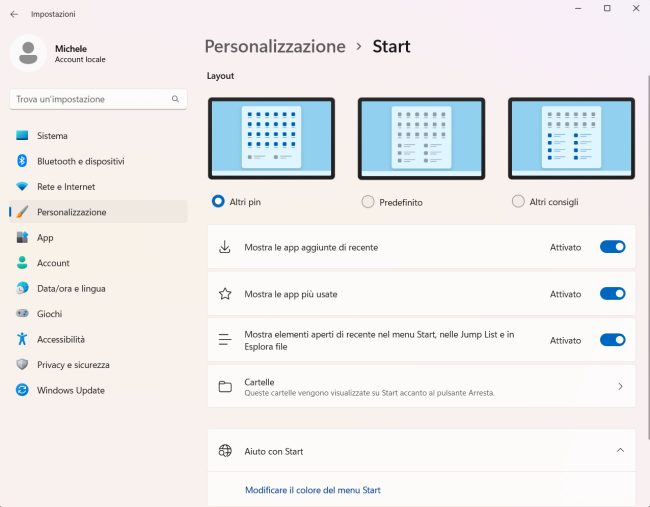Open the App category label
The height and width of the screenshot is (507, 650).
coord(45,238)
